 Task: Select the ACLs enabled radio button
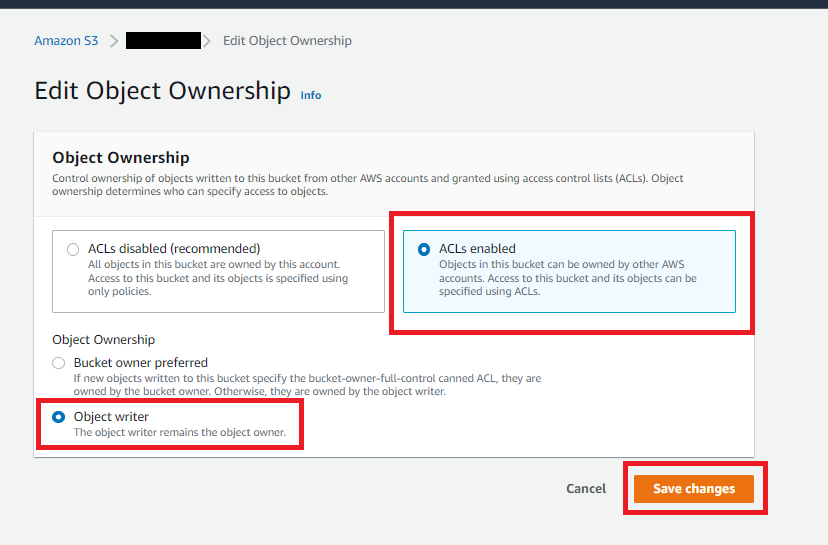(424, 249)
